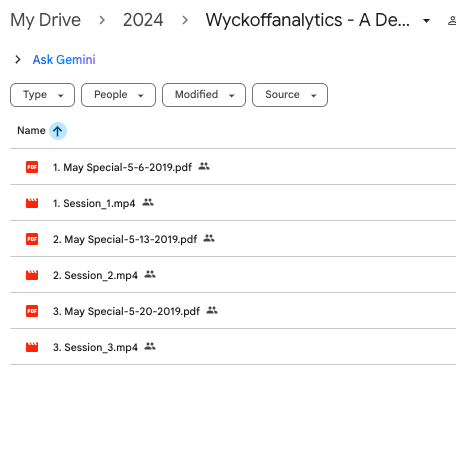Click the PDF icon for May Special-5-13-2019
The height and width of the screenshot is (458, 456).
[x=32, y=239]
